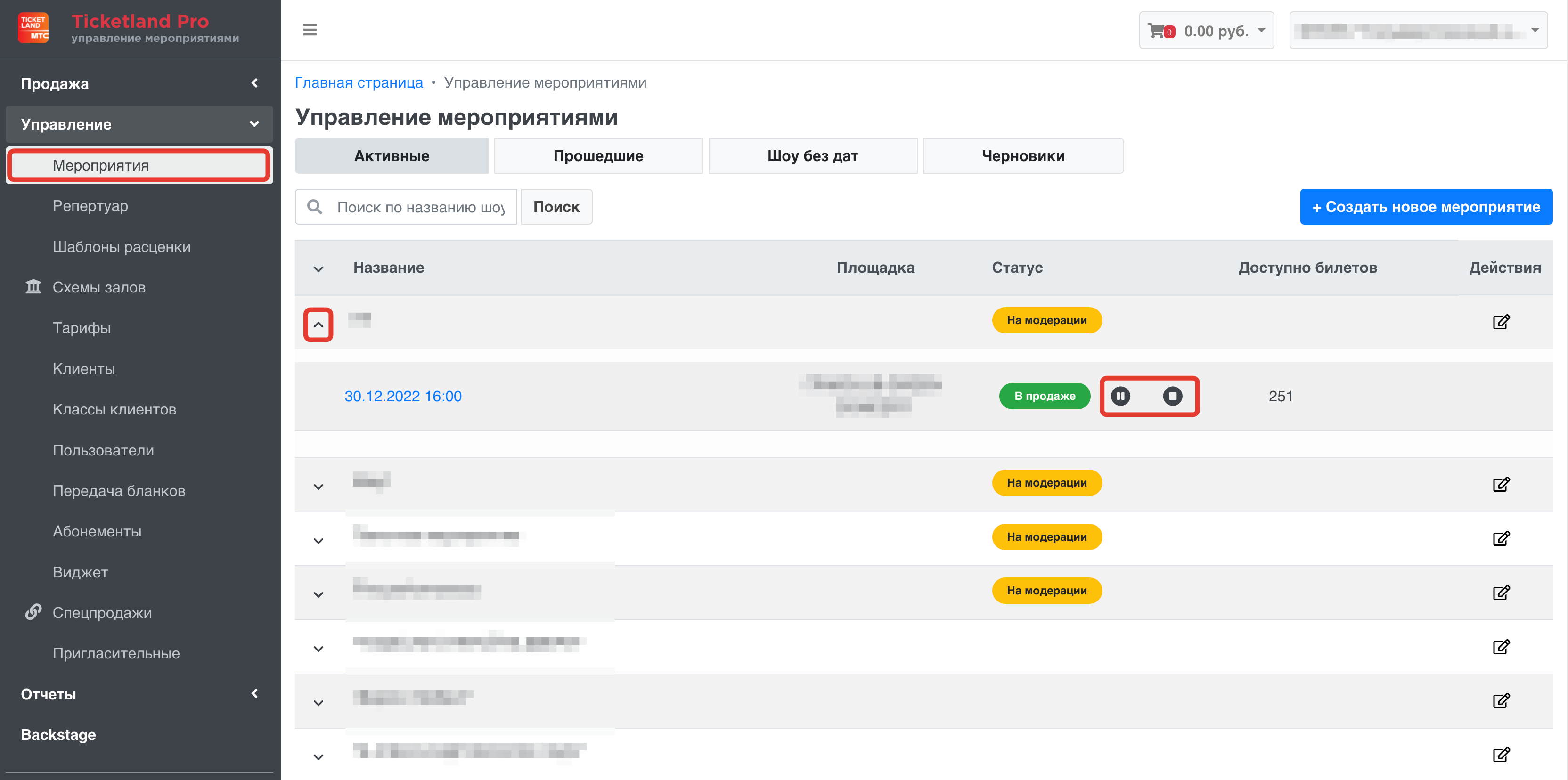This screenshot has height=780, width=1568.
Task: Edit the fifth event row with pencil icon
Action: point(1501,647)
